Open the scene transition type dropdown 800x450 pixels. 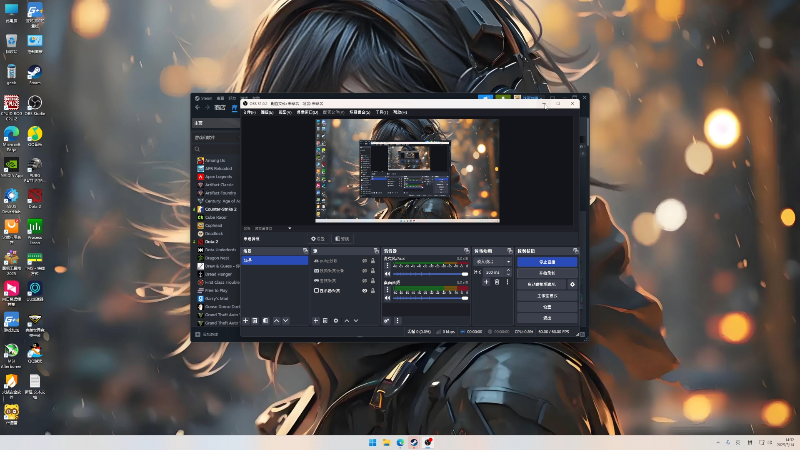click(493, 261)
